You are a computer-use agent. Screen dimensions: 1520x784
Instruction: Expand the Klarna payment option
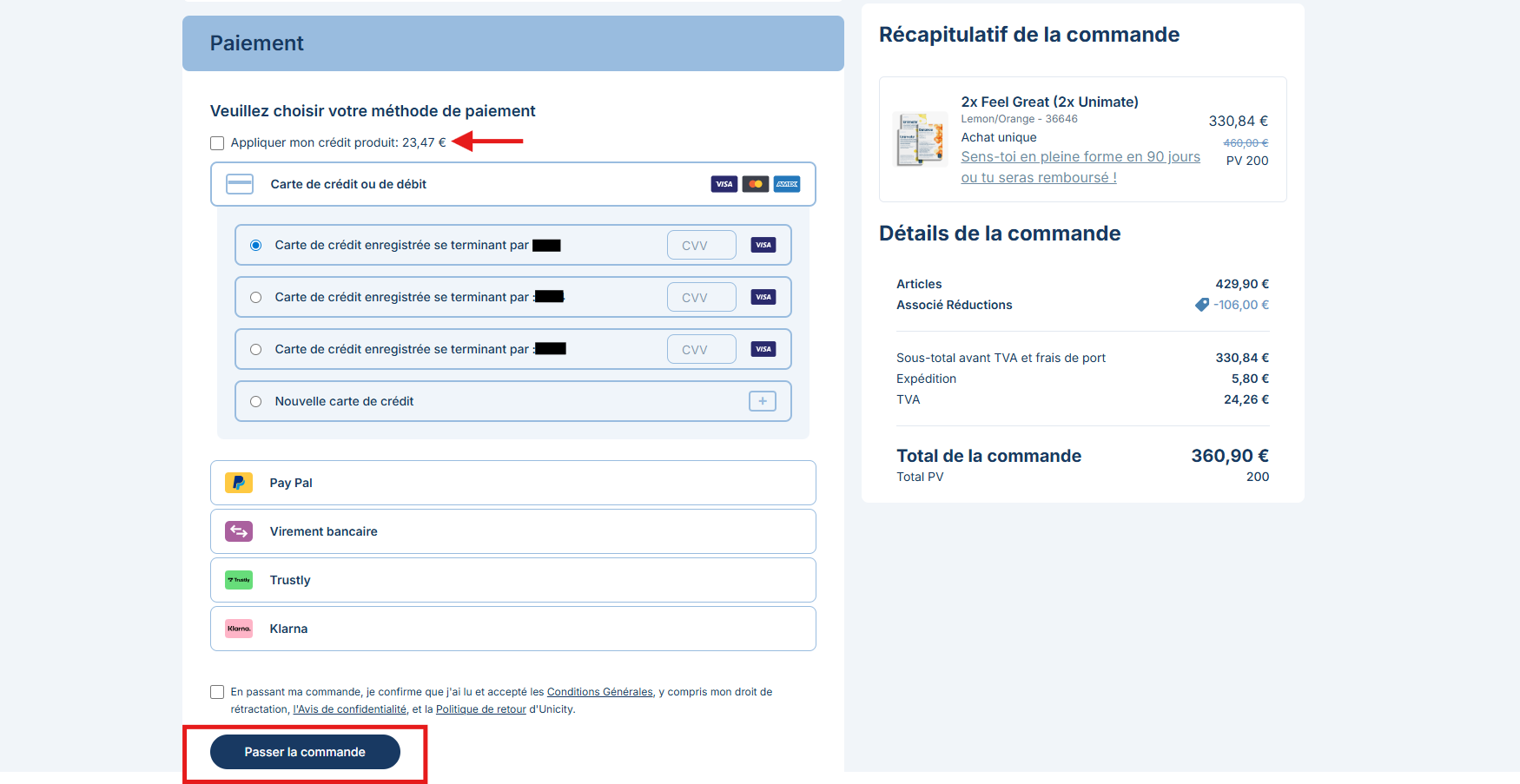click(x=512, y=629)
